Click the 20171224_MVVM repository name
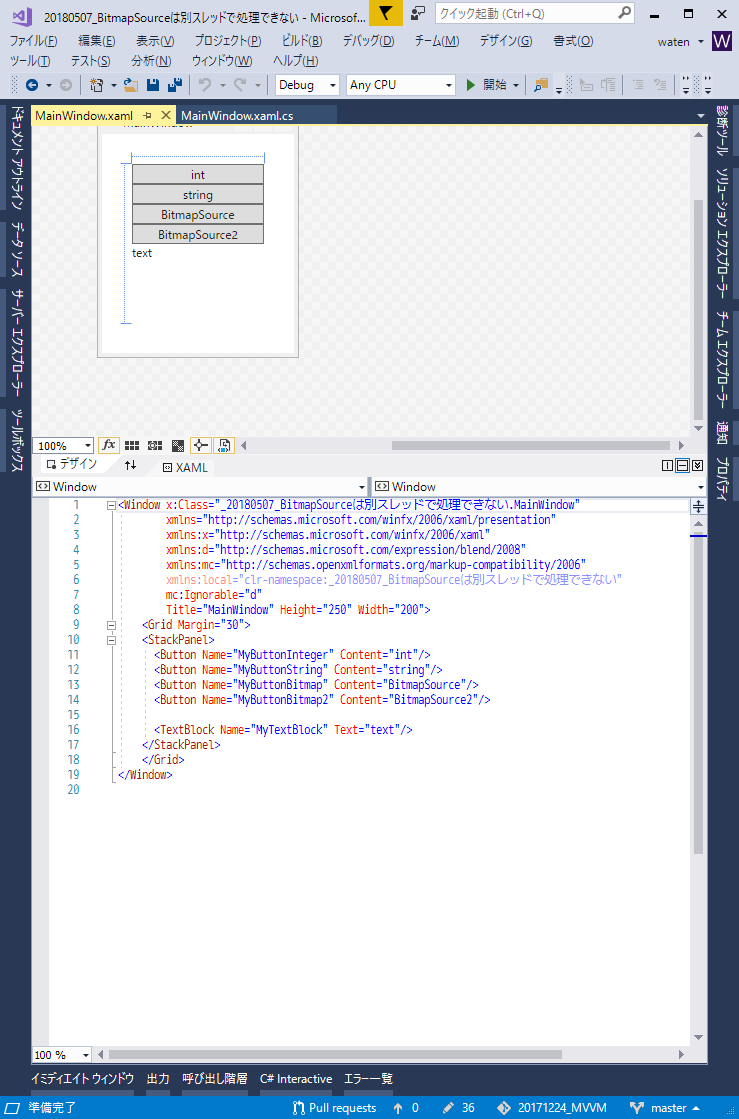The height and width of the screenshot is (1119, 739). 551,1108
